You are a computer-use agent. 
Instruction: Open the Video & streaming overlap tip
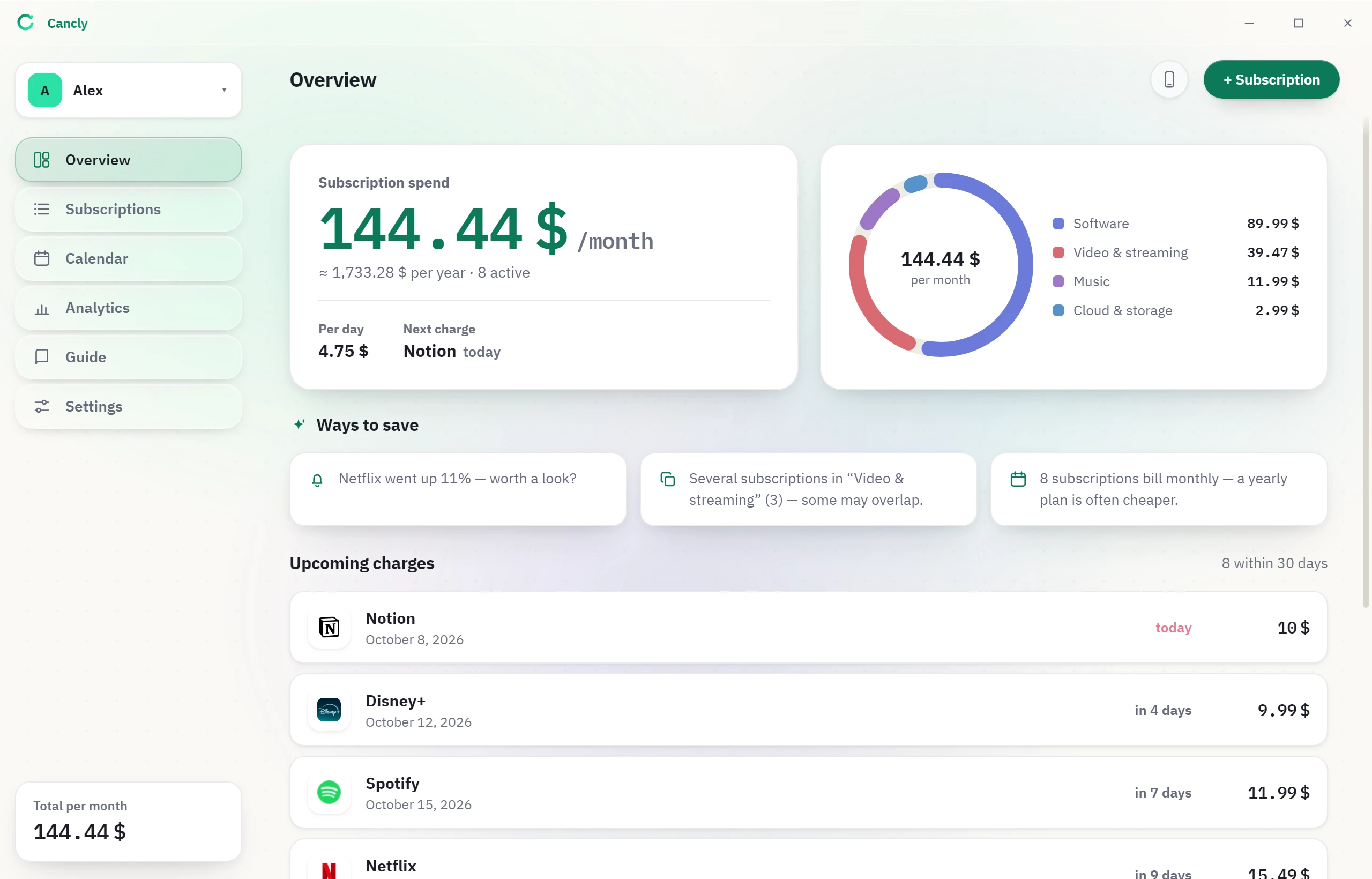coord(808,489)
